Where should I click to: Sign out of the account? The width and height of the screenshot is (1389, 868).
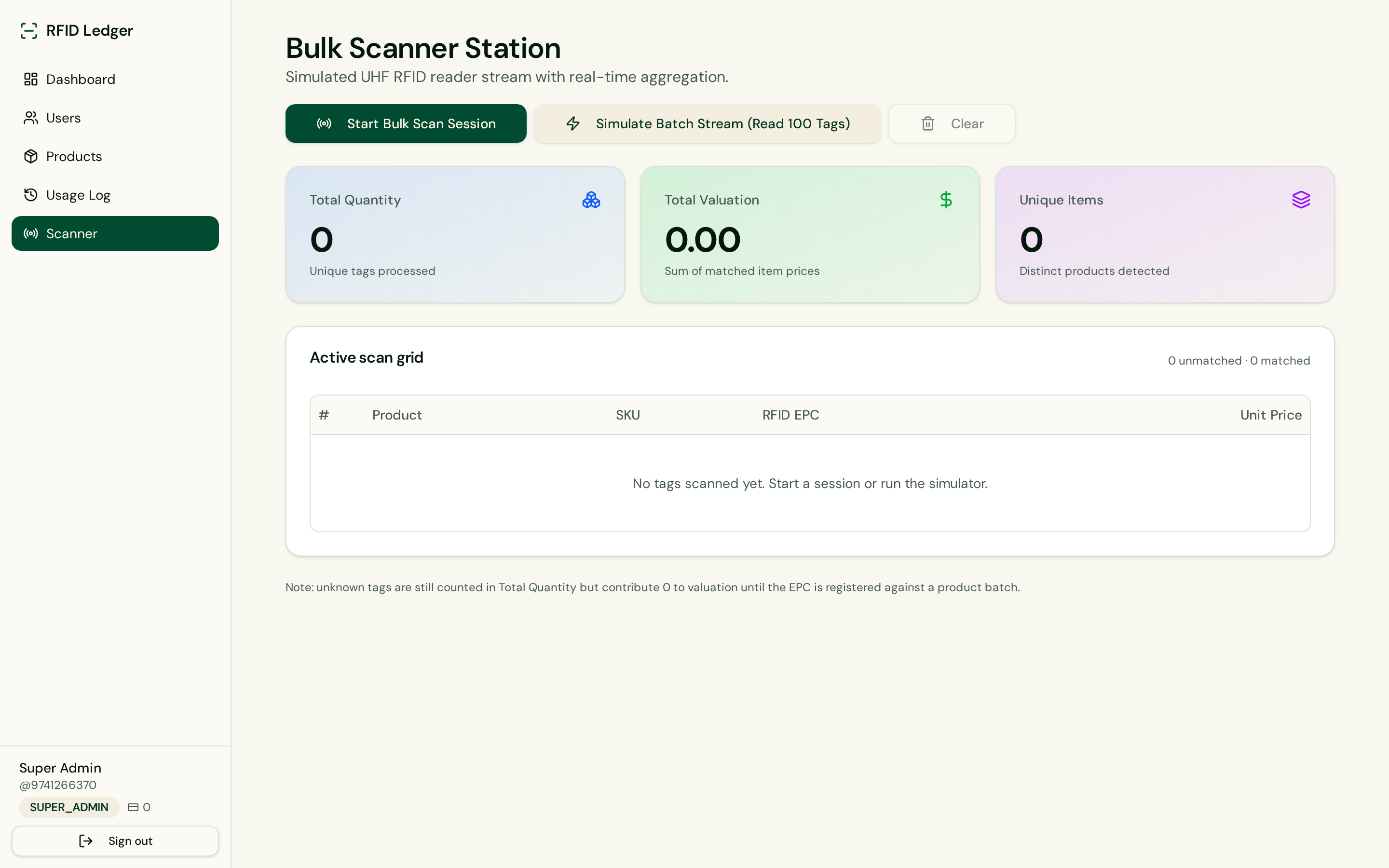[x=115, y=841]
